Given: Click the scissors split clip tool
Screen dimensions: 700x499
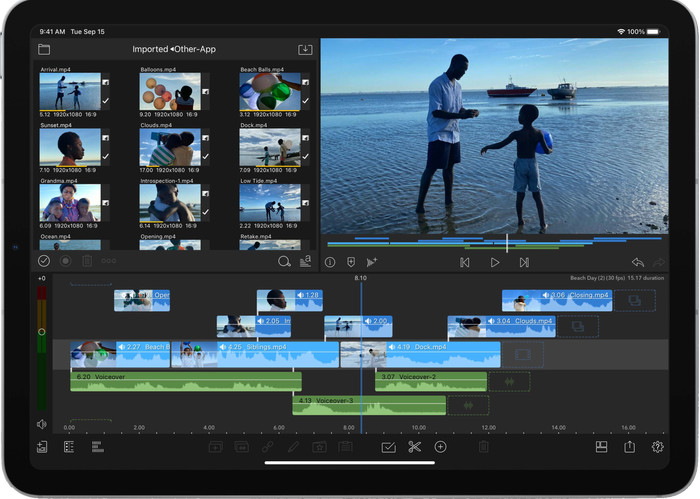Looking at the screenshot, I should pyautogui.click(x=414, y=447).
